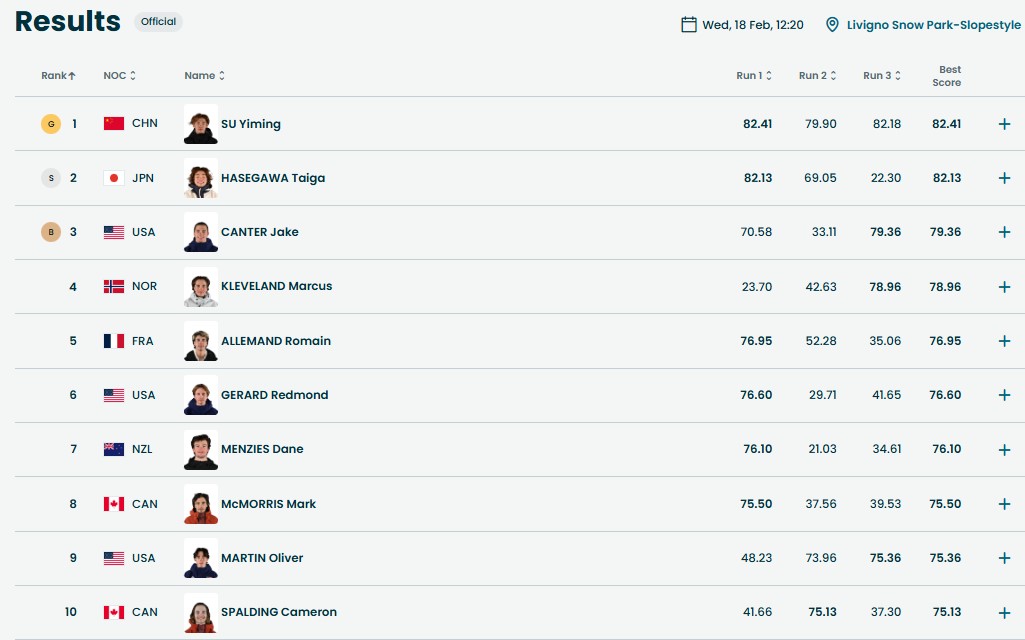Click GERARD Redmond's athlete photo

(201, 395)
